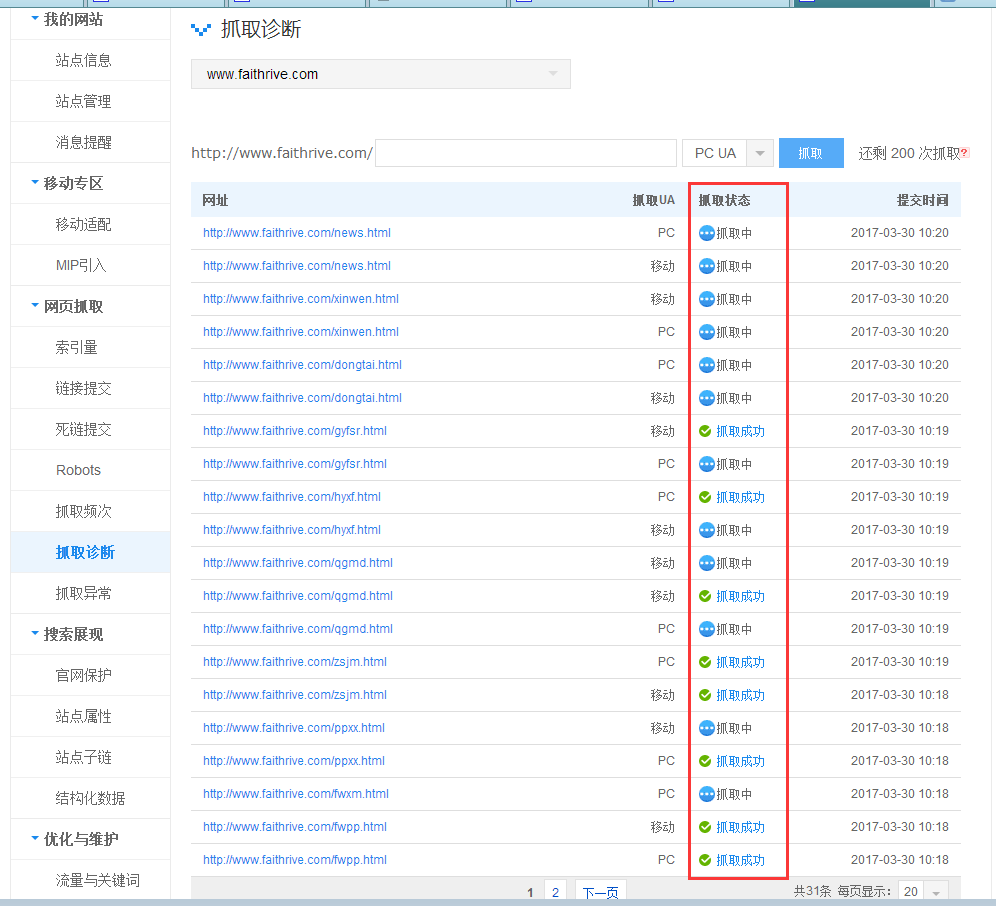Screen dimensions: 996x906
Task: Open the dongtai.html link with 移动 UA
Action: 302,398
